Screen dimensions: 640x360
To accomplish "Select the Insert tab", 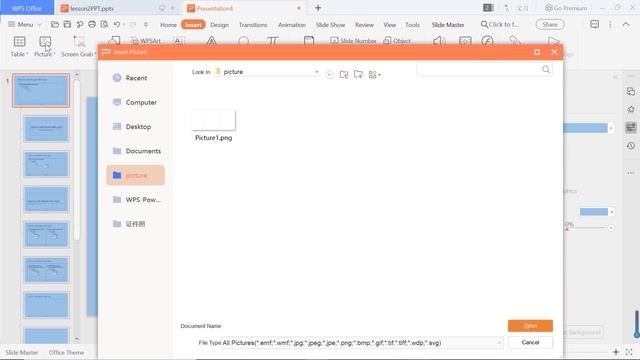I will pos(193,25).
